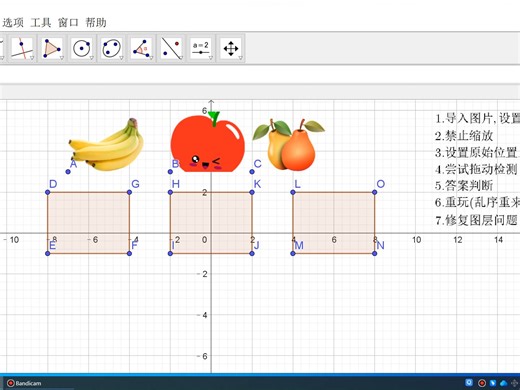
Task: Select point G on the left rectangle
Action: (129, 192)
